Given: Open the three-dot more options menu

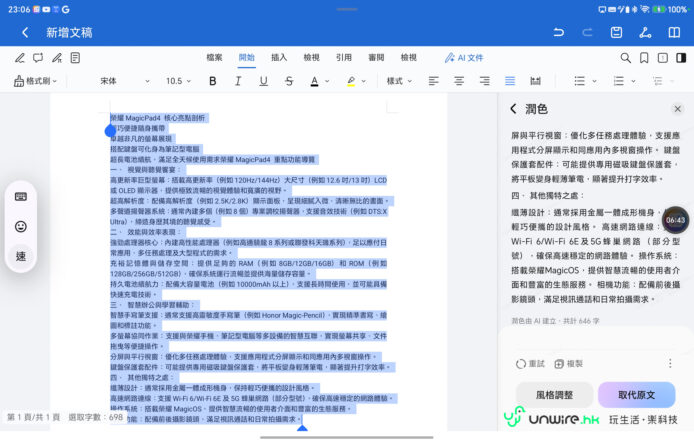Looking at the screenshot, I should (x=670, y=363).
